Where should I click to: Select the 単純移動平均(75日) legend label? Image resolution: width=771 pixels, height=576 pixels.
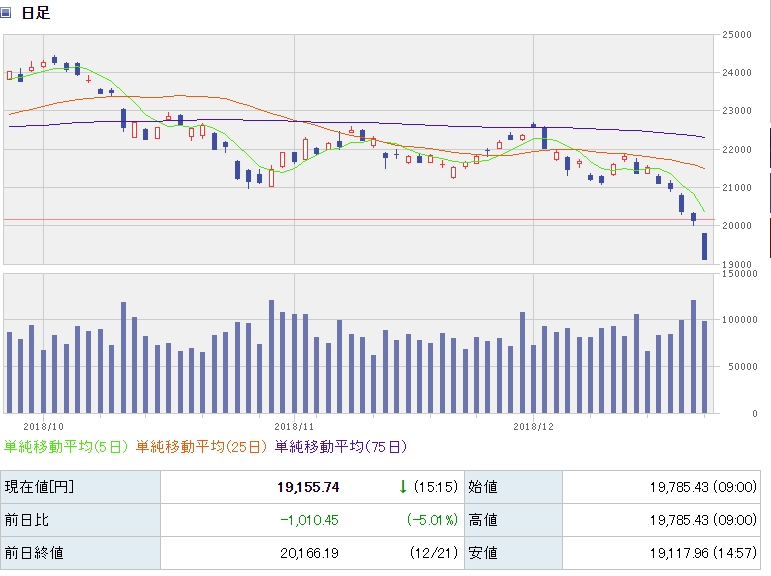click(x=340, y=446)
